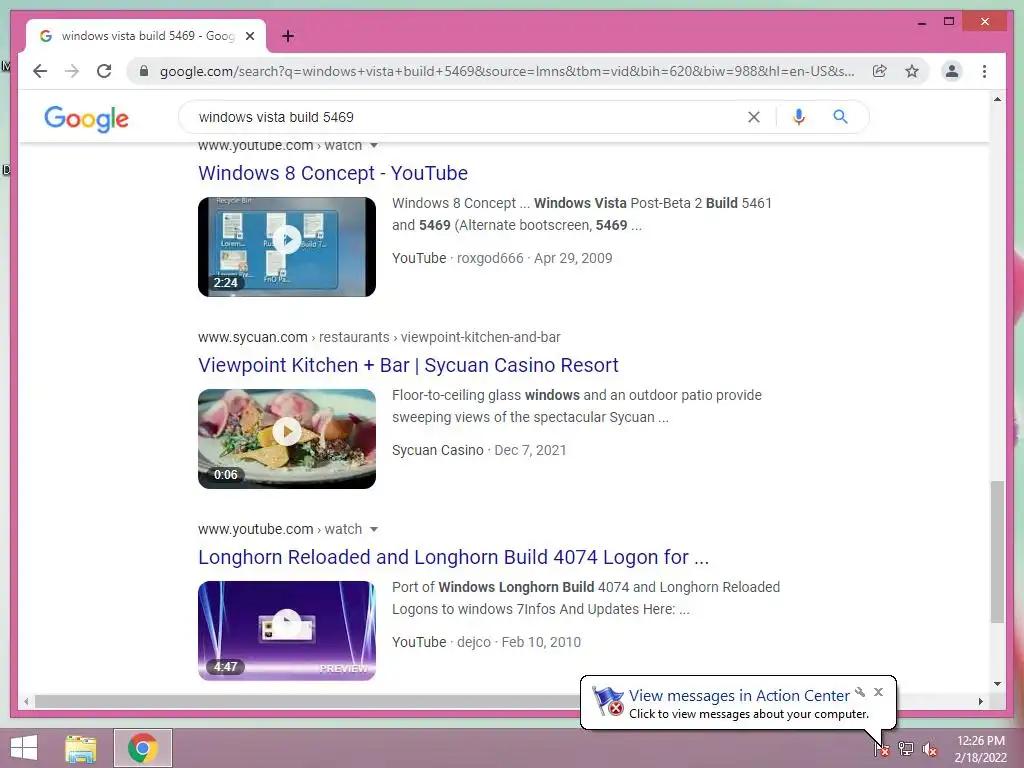Click the Action Center flag tray icon
Viewport: 1024px width, 768px height.
pyautogui.click(x=881, y=748)
